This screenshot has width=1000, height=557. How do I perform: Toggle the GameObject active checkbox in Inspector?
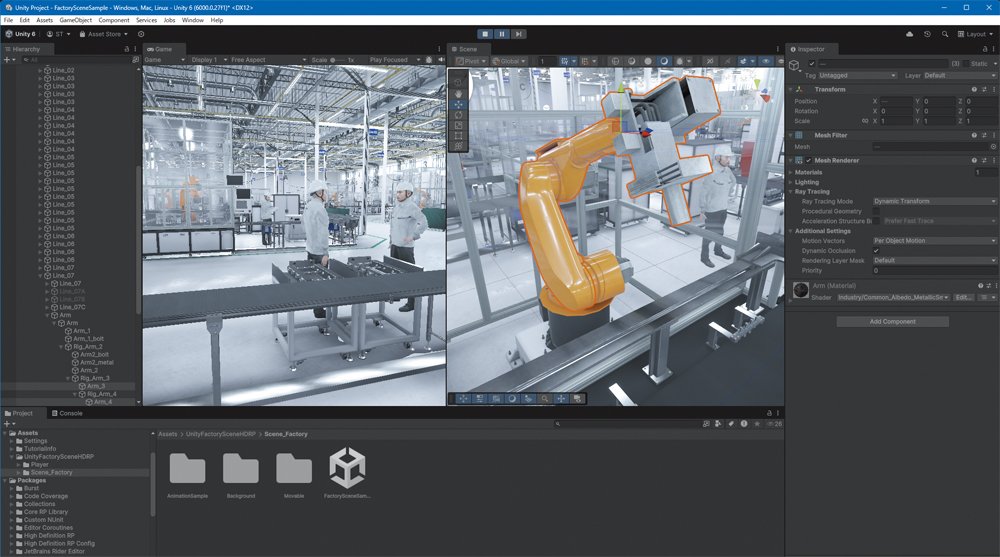pyautogui.click(x=811, y=64)
